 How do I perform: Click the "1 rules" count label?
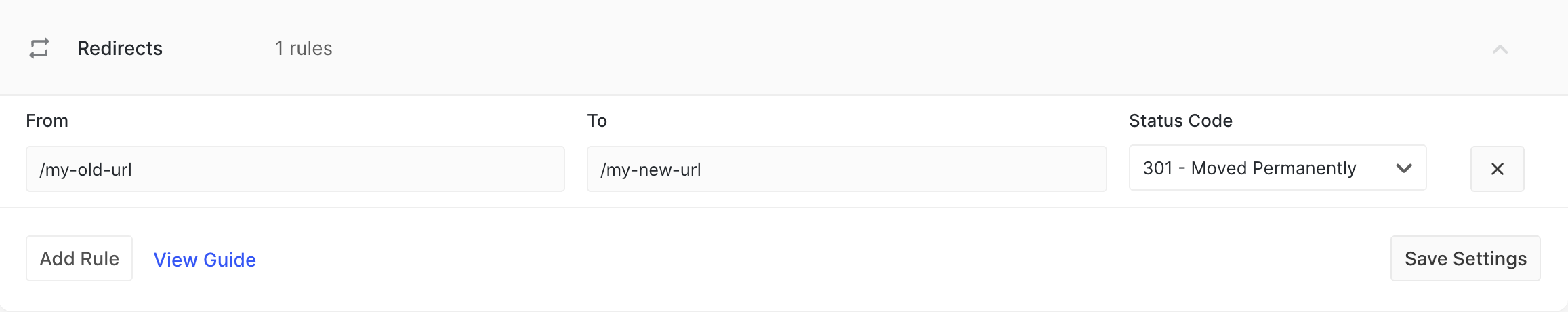(x=304, y=48)
